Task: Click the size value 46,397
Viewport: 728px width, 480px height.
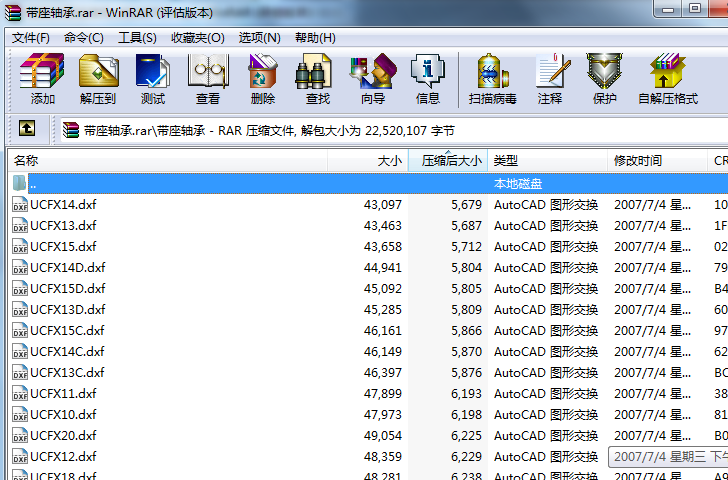Action: click(383, 372)
